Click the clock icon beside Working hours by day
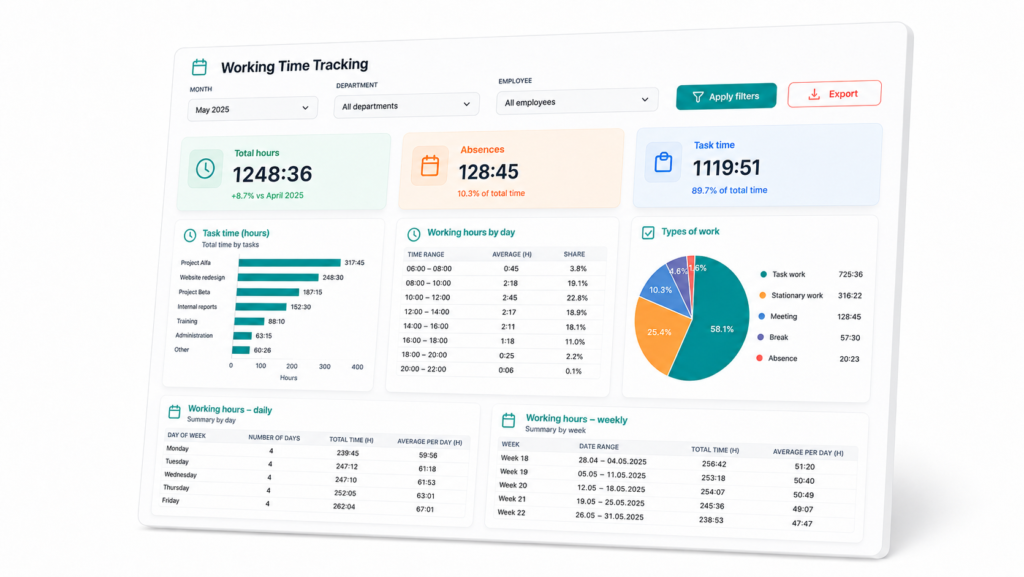 [413, 234]
